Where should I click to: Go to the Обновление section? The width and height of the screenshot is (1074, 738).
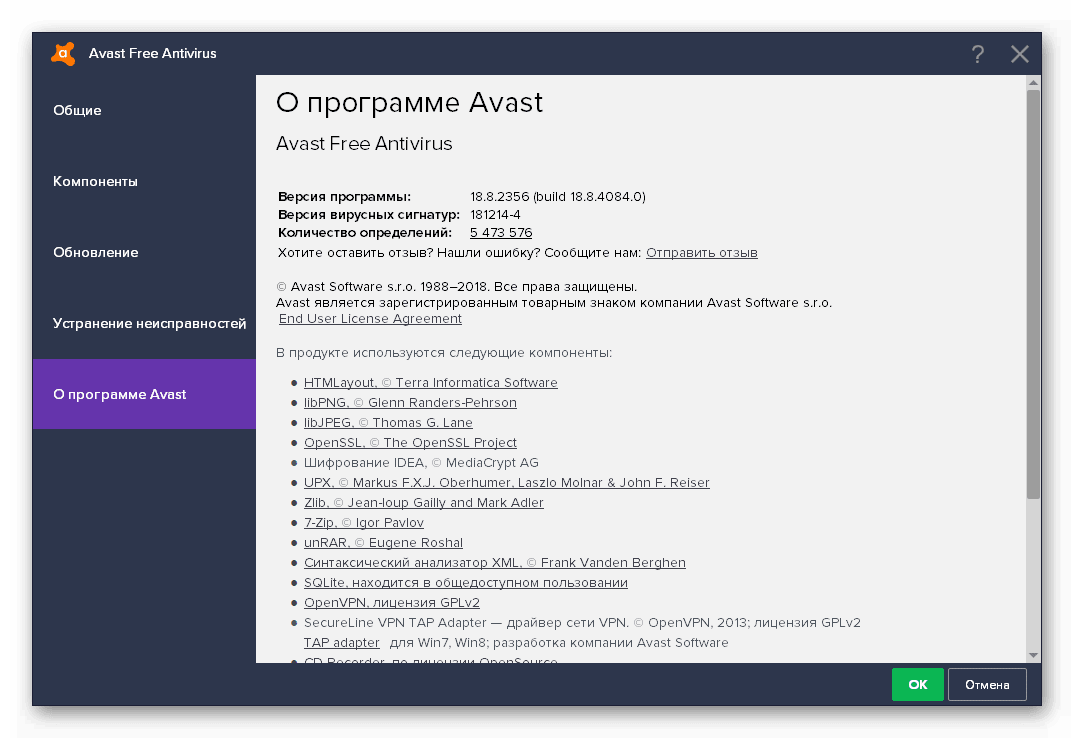[x=95, y=252]
